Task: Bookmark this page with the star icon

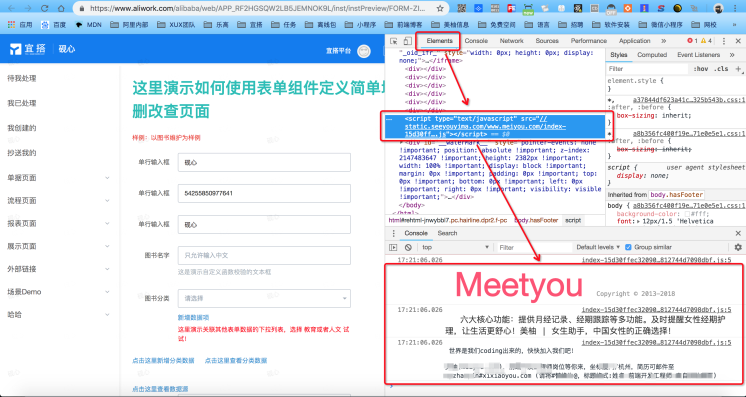Action: [x=440, y=8]
